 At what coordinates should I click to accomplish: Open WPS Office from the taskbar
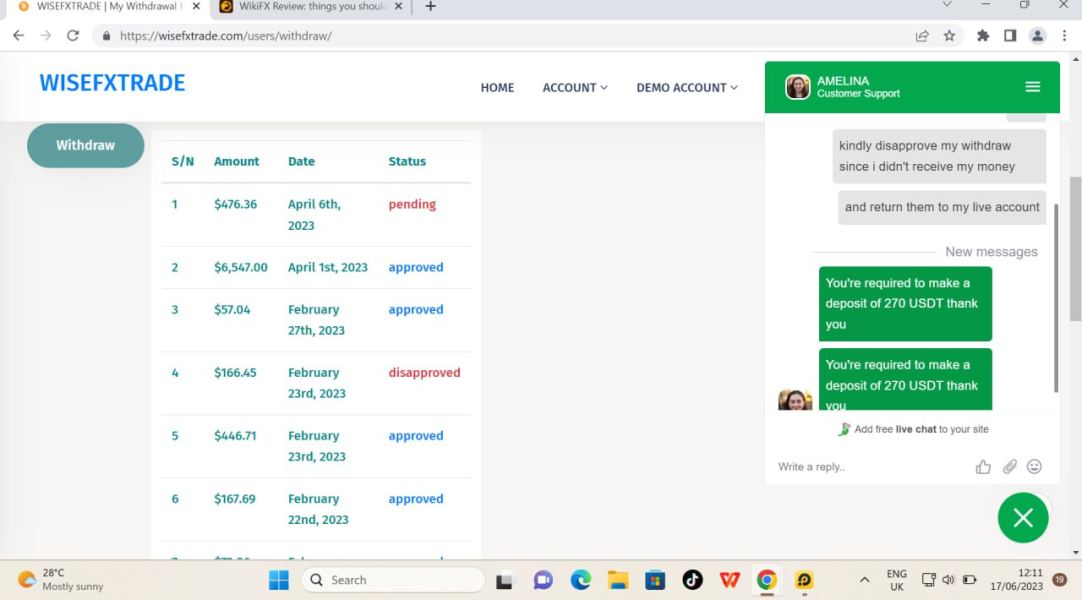click(x=729, y=581)
